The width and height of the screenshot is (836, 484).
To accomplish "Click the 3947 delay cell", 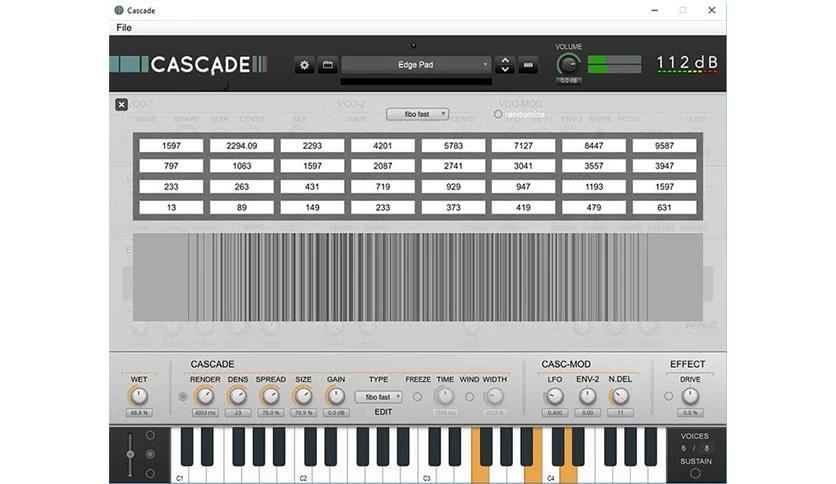I will [x=664, y=166].
